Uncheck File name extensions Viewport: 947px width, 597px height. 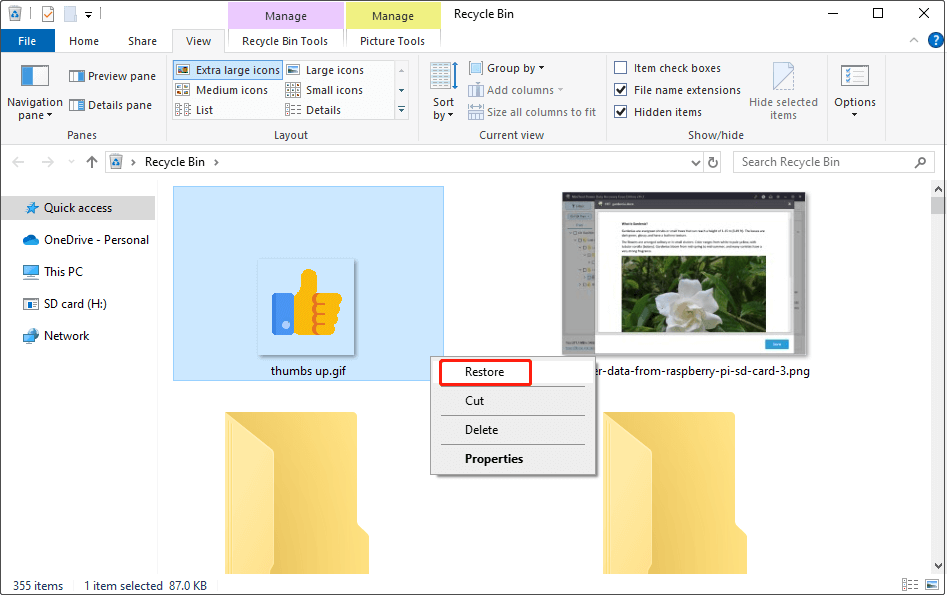(677, 90)
